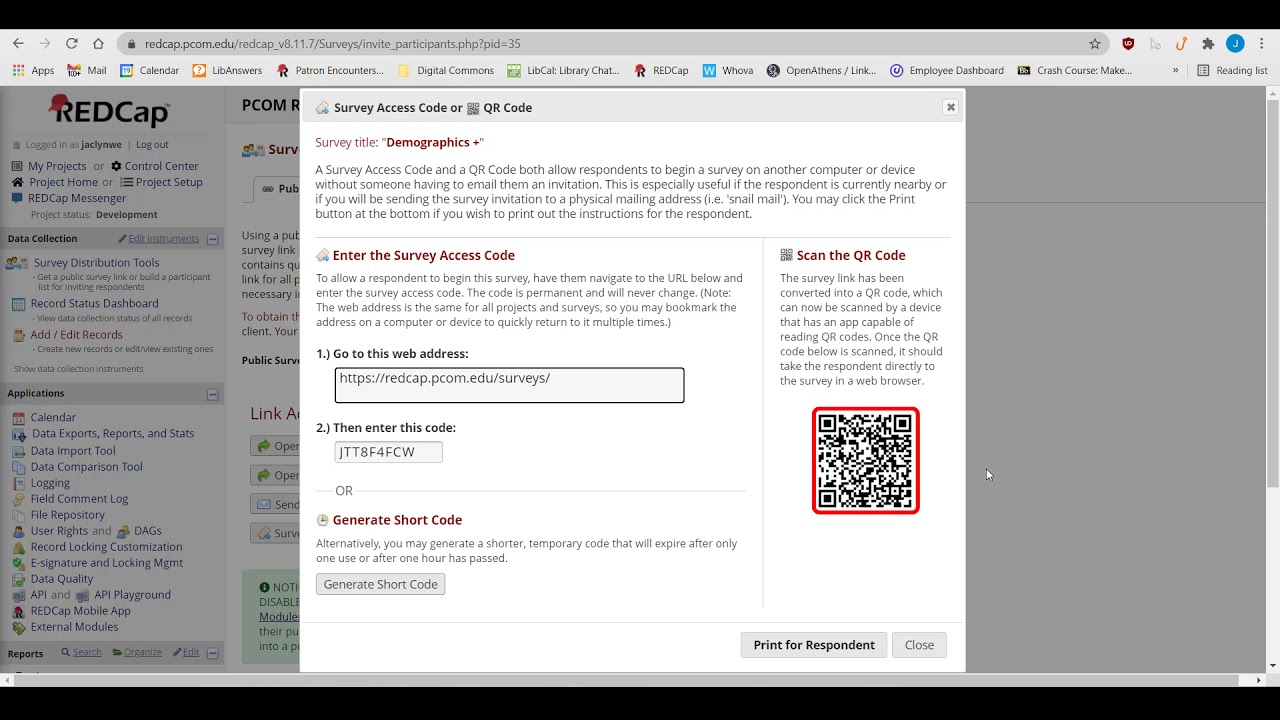The width and height of the screenshot is (1280, 720).
Task: Open the Chrome three-dot menu
Action: coord(1262,44)
